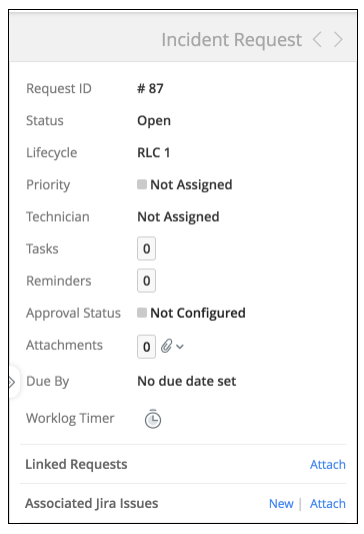Set priority via Not Assigned text
The image size is (364, 534).
(x=191, y=185)
